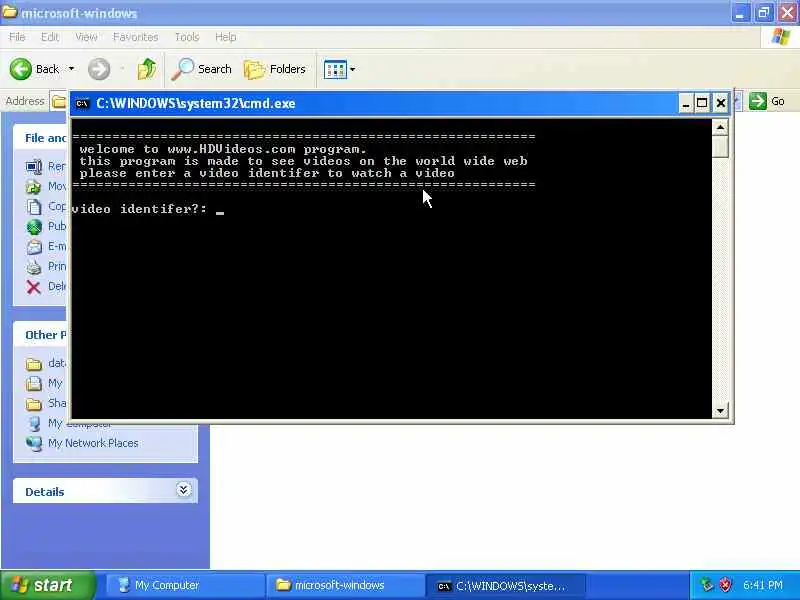Open the Help menu
Image resolution: width=800 pixels, height=600 pixels.
tap(225, 37)
